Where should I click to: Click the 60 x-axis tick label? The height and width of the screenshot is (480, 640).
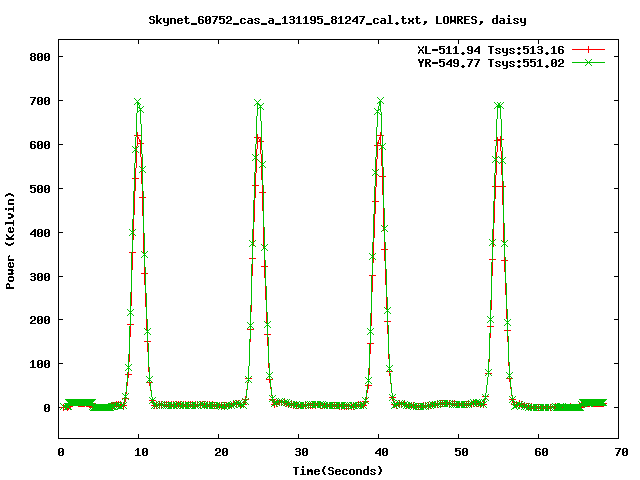tap(541, 452)
